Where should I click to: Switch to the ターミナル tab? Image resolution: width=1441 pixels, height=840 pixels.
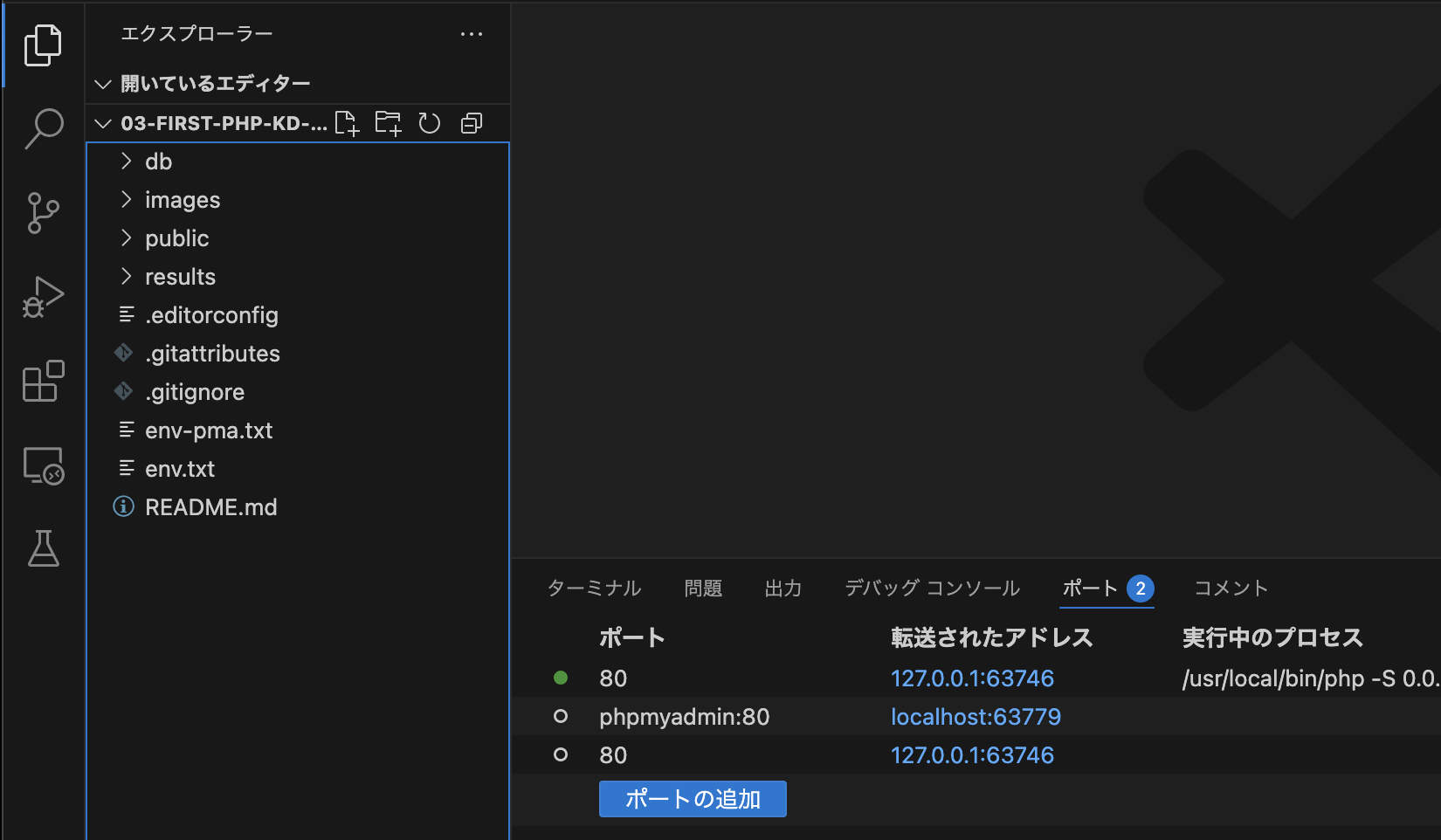[594, 589]
